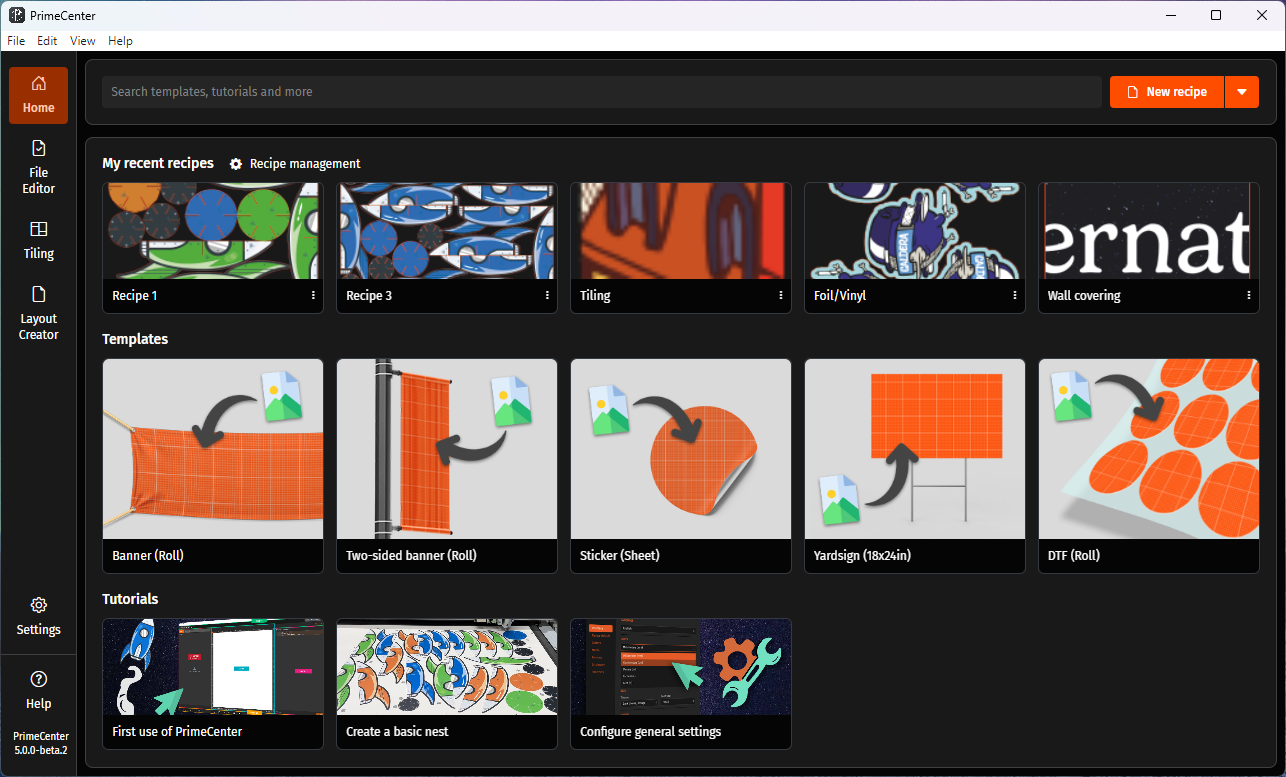The image size is (1286, 777).
Task: Open the Layout Creator sidebar item
Action: pos(38,313)
